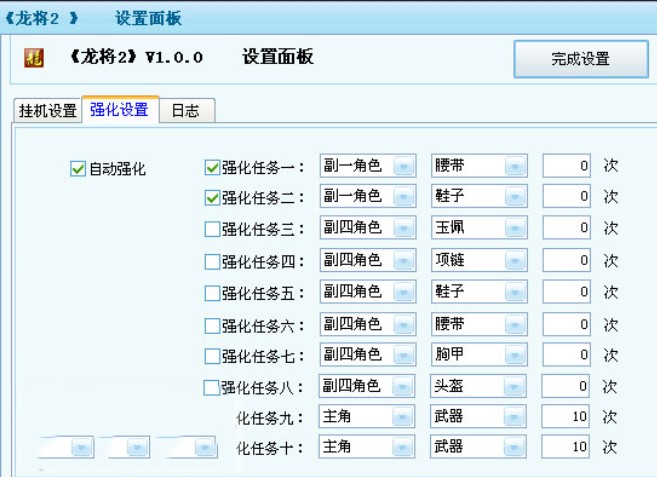Switch to the 挂机设置 tab
Image resolution: width=657 pixels, height=477 pixels.
[48, 111]
